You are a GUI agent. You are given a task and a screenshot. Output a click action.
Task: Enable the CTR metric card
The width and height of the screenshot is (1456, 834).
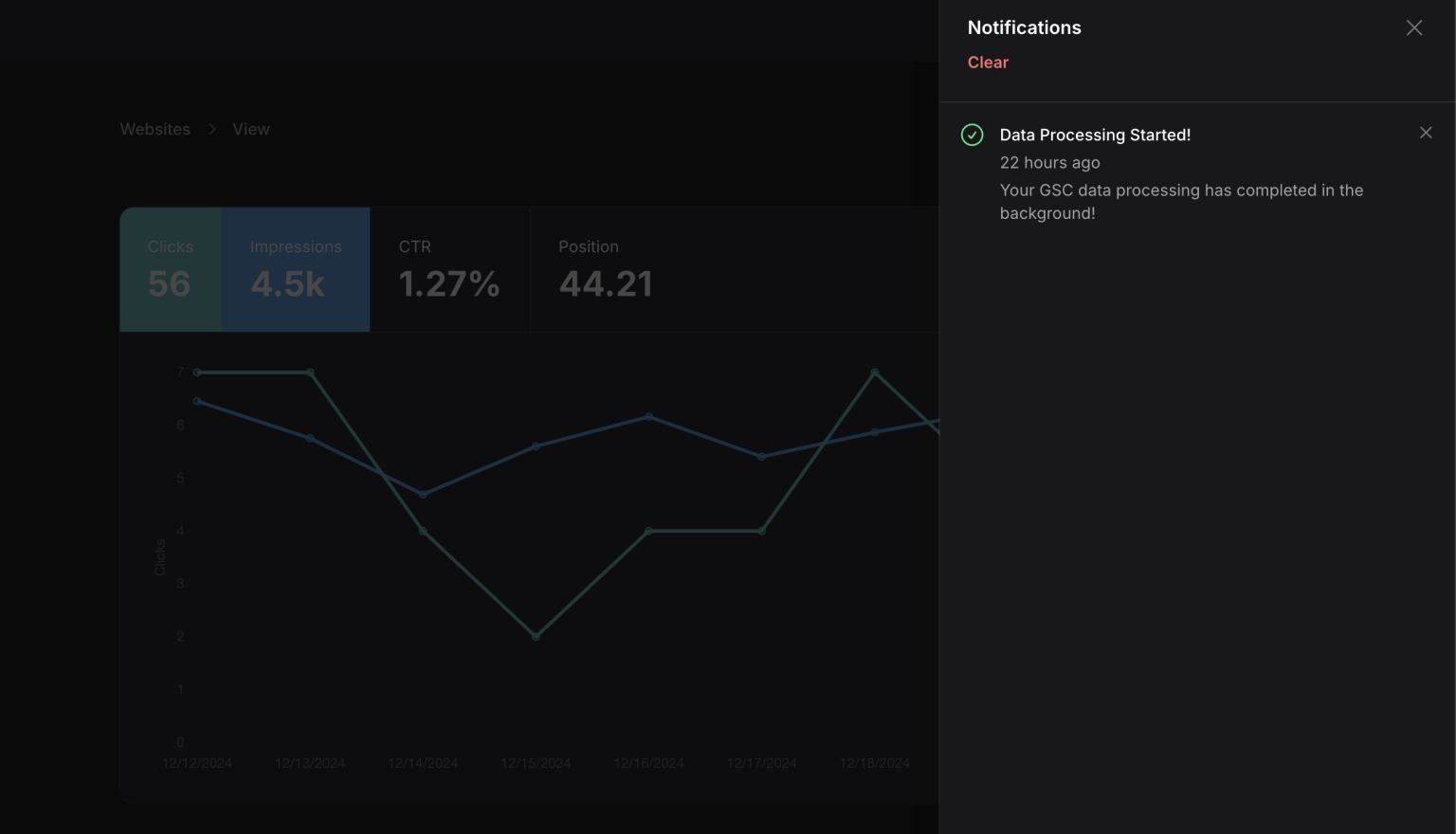tap(448, 269)
